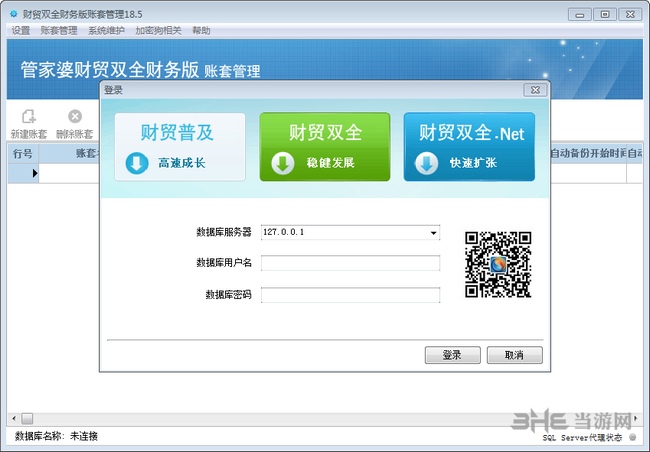Maximize the main window
650x452 pixels.
pos(605,15)
